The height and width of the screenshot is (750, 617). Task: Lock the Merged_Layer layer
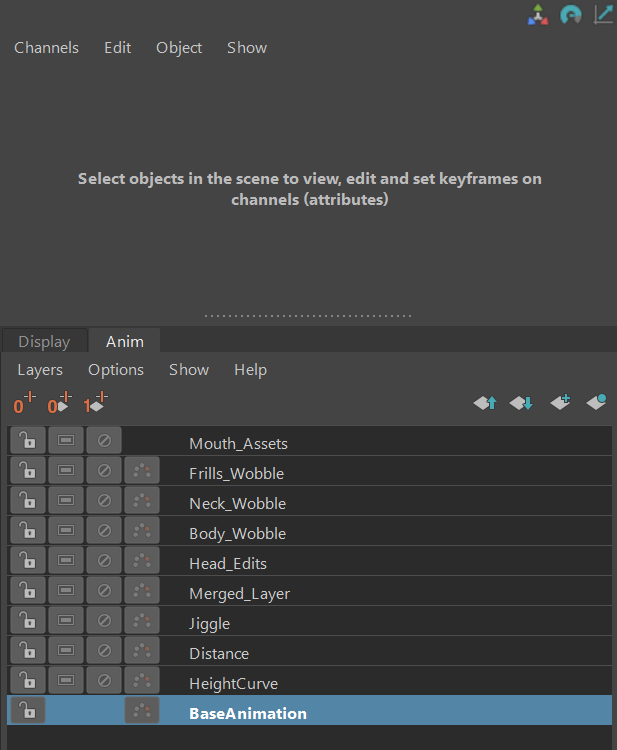[28, 591]
